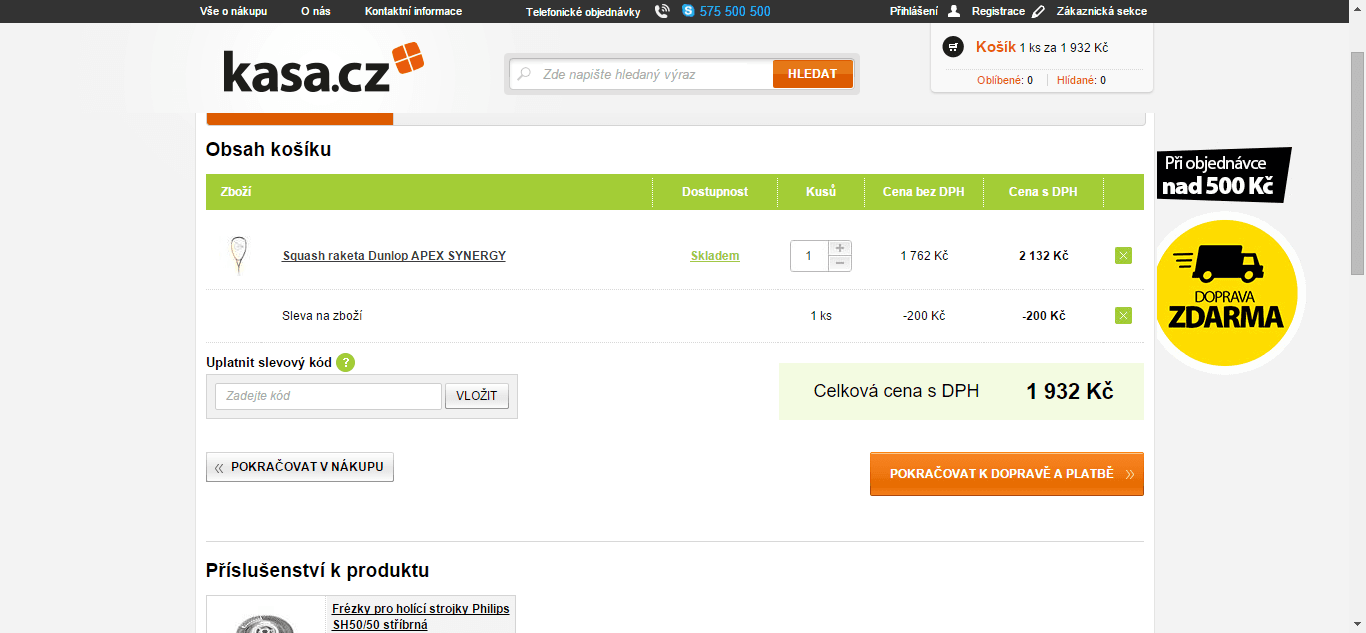Focus the Zadejte kód discount field
This screenshot has height=633, width=1366.
pyautogui.click(x=328, y=396)
